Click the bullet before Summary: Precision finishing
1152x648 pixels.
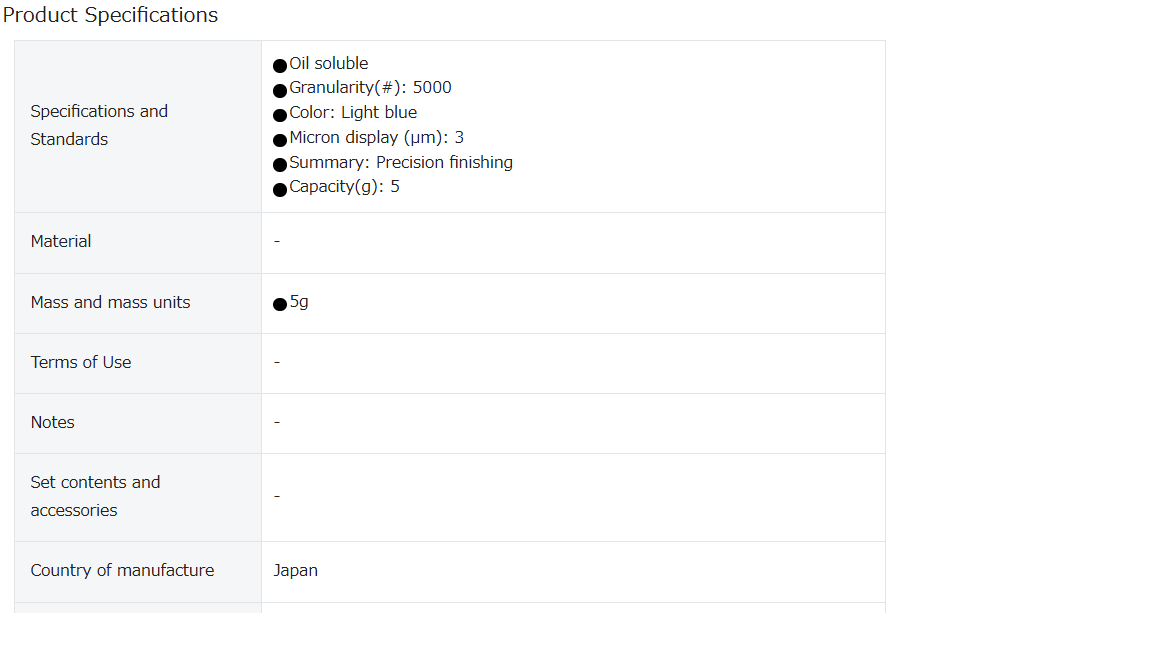pos(280,165)
